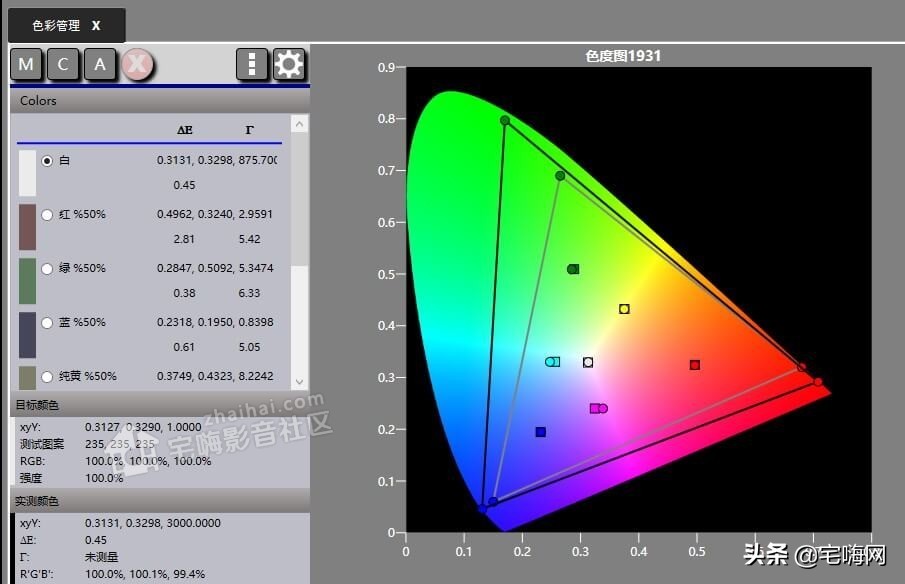Select the 蓝 %50% radio button
Image resolution: width=905 pixels, height=584 pixels.
47,322
